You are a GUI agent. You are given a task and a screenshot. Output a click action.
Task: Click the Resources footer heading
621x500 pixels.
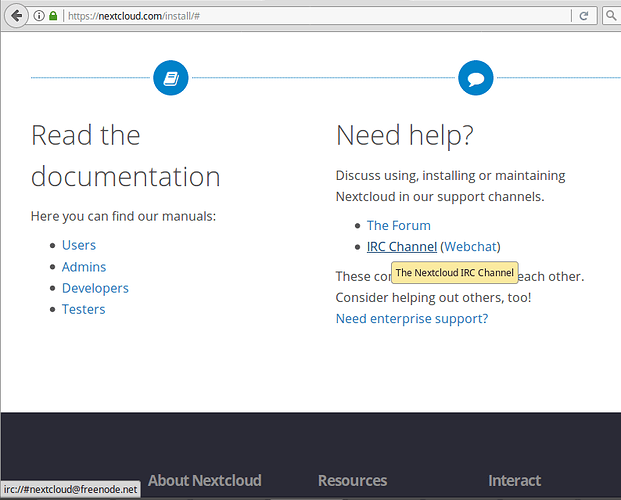pos(352,480)
